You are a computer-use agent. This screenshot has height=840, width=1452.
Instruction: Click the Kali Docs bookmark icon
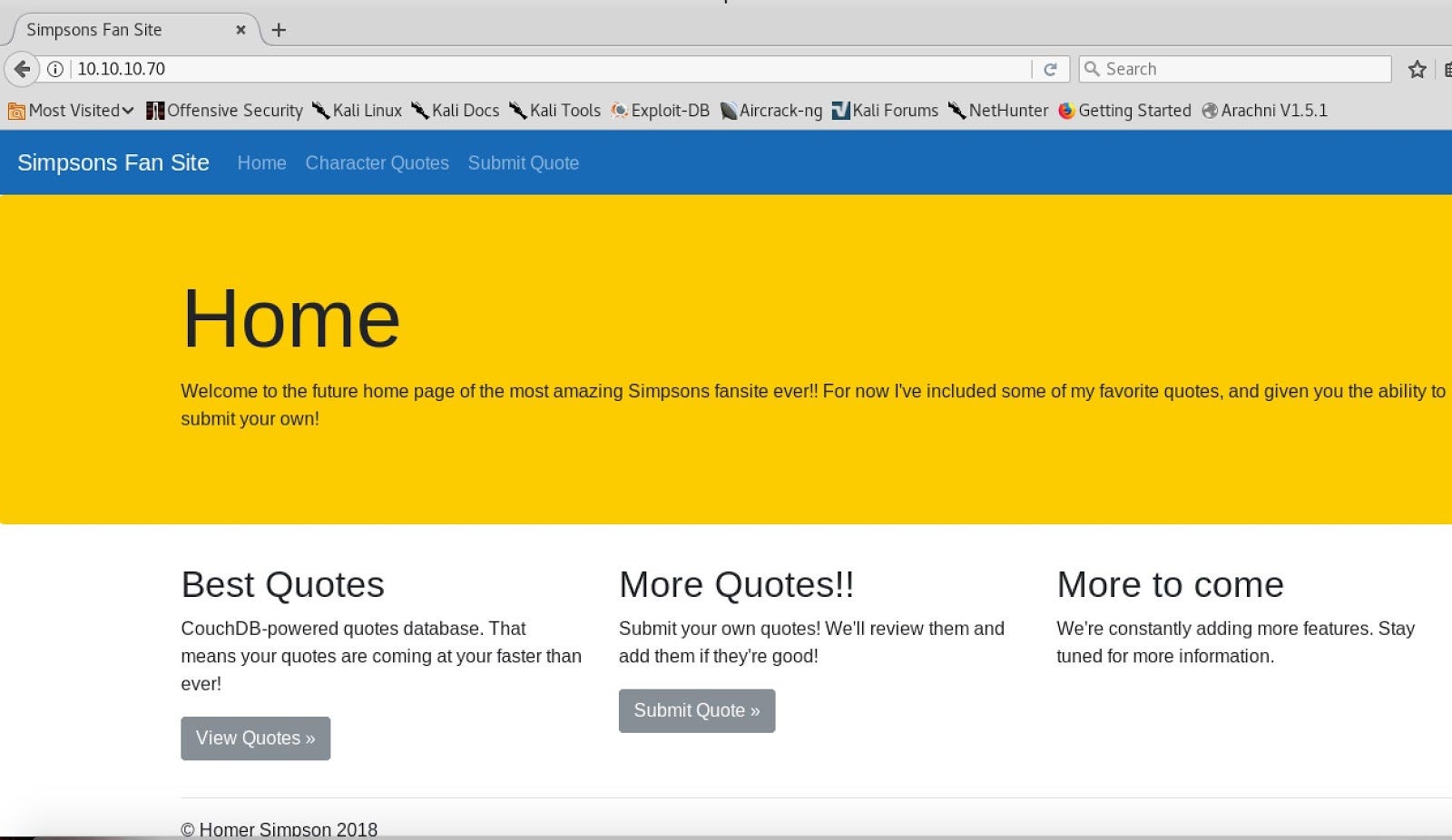(419, 111)
